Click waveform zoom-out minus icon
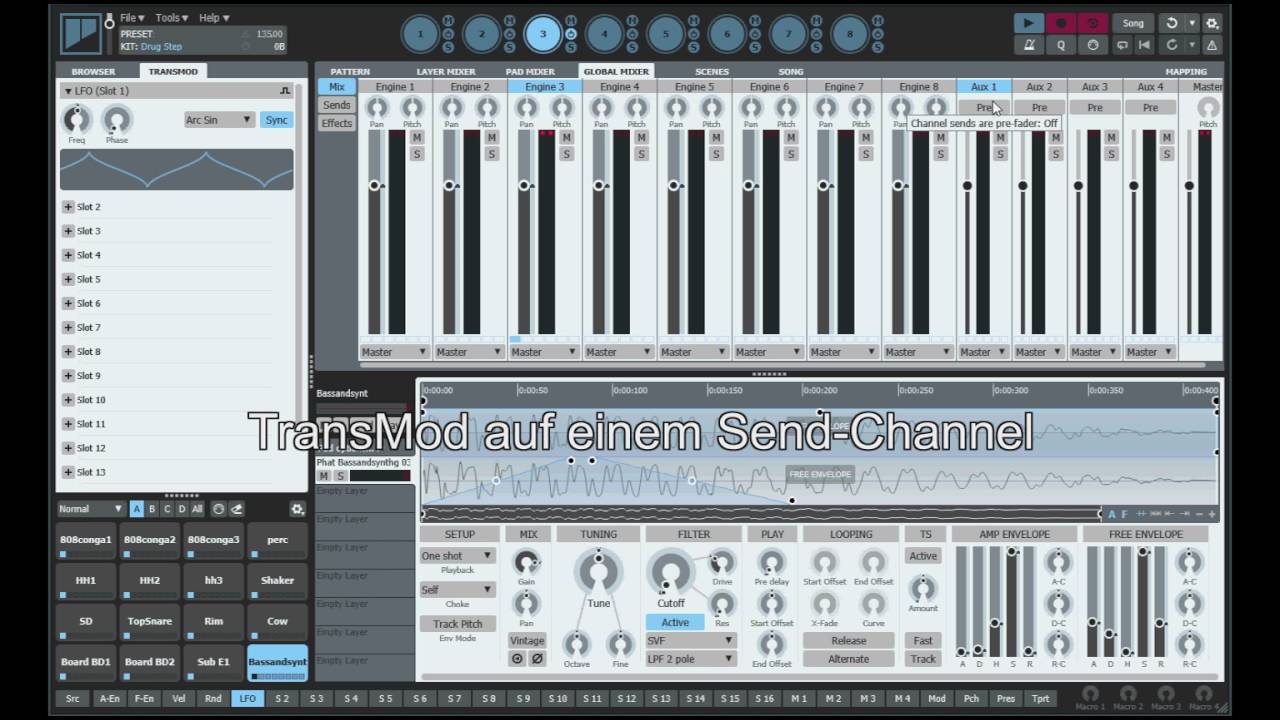Screen dimensions: 1280x720 point(1199,514)
